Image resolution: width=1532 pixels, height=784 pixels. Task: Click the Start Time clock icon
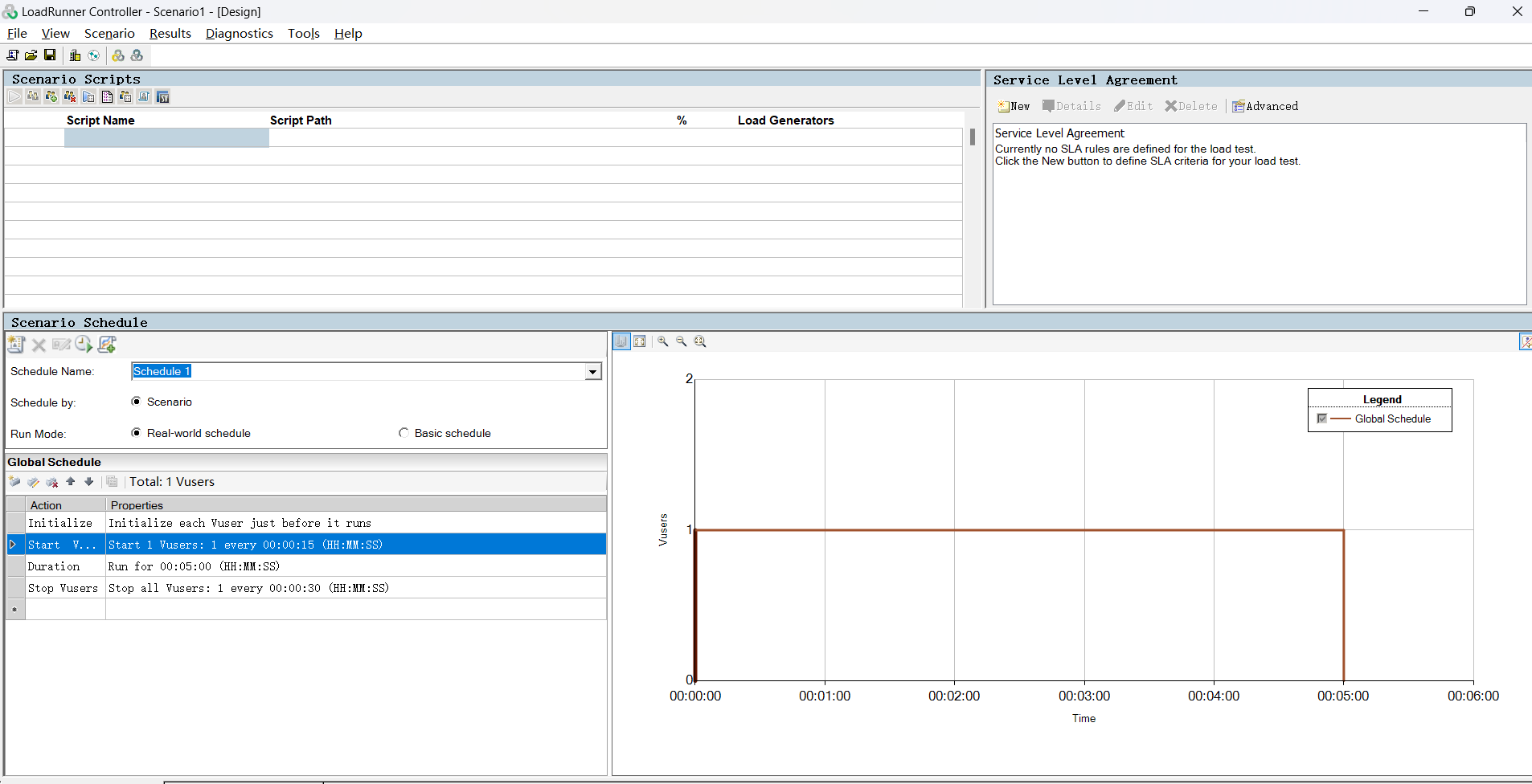point(84,345)
